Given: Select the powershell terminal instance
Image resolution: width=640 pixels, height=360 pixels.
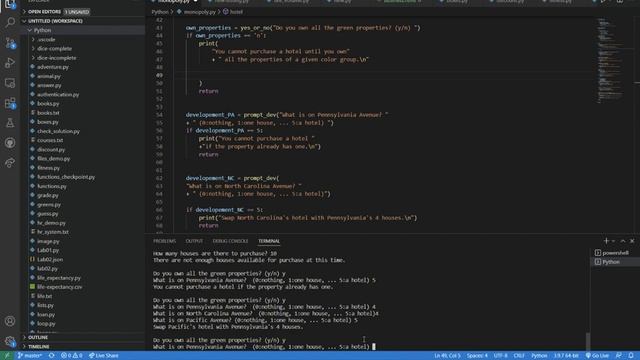Looking at the screenshot, I should point(615,253).
